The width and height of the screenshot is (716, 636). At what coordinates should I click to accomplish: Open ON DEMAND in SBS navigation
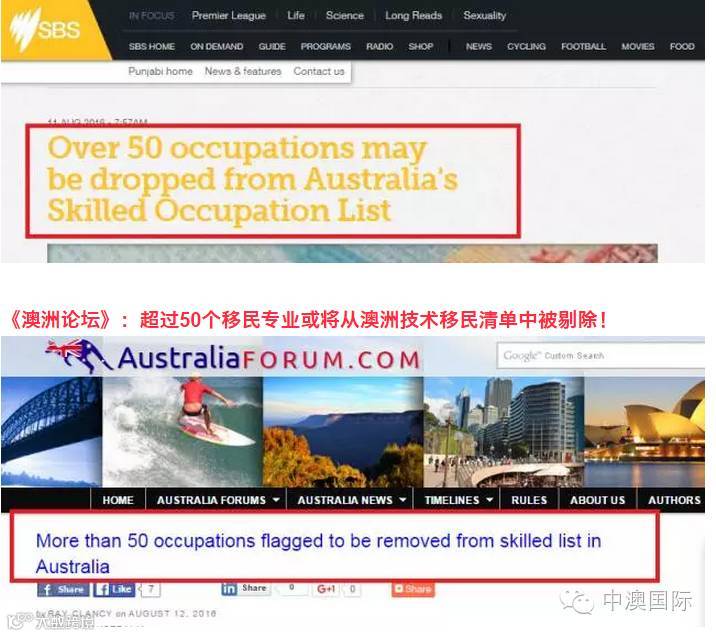(x=216, y=47)
